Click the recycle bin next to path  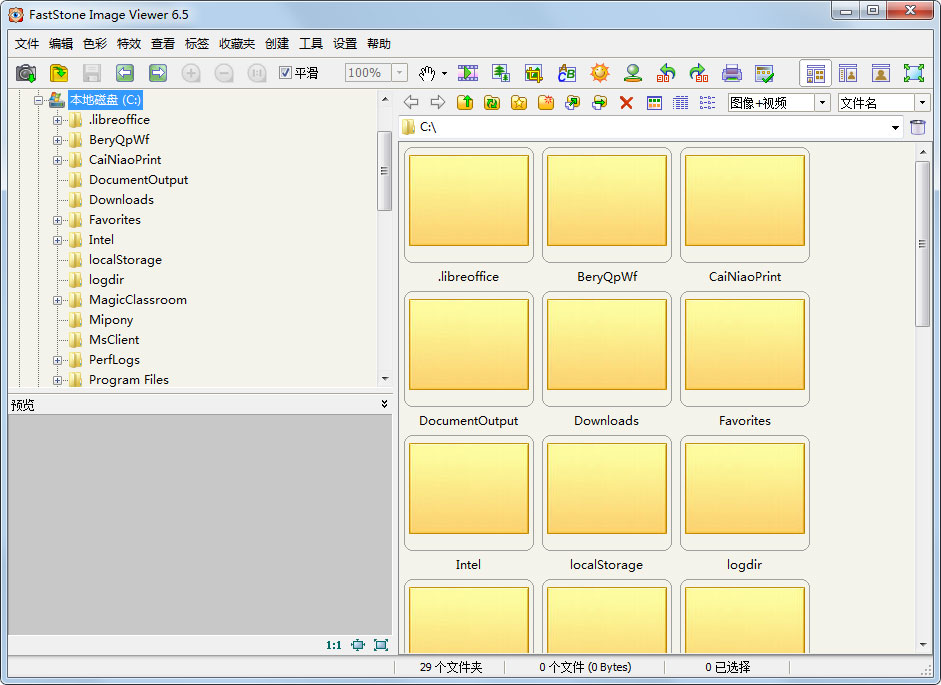click(918, 127)
